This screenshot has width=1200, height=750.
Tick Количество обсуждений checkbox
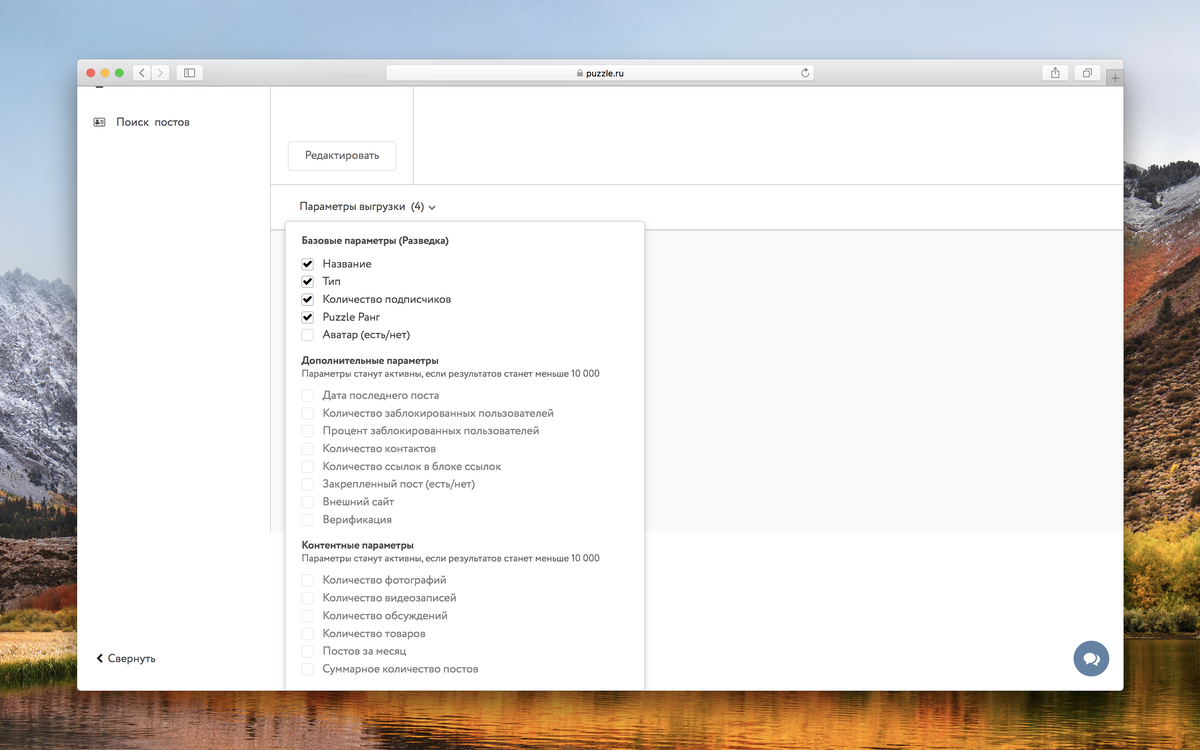click(308, 616)
